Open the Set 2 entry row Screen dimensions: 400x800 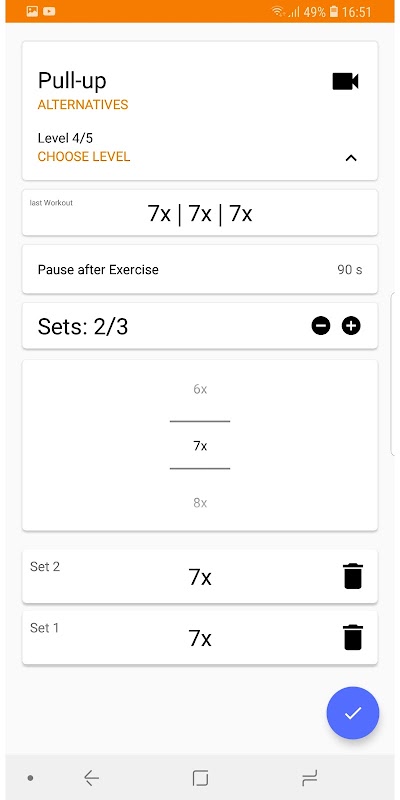[200, 577]
